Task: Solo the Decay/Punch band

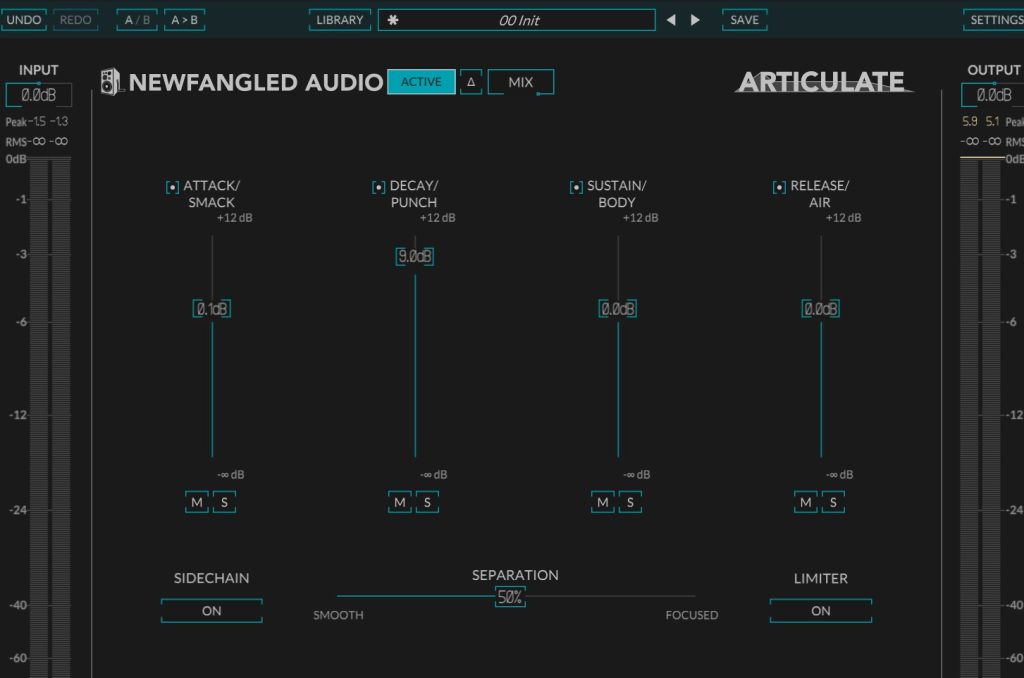Action: (427, 502)
